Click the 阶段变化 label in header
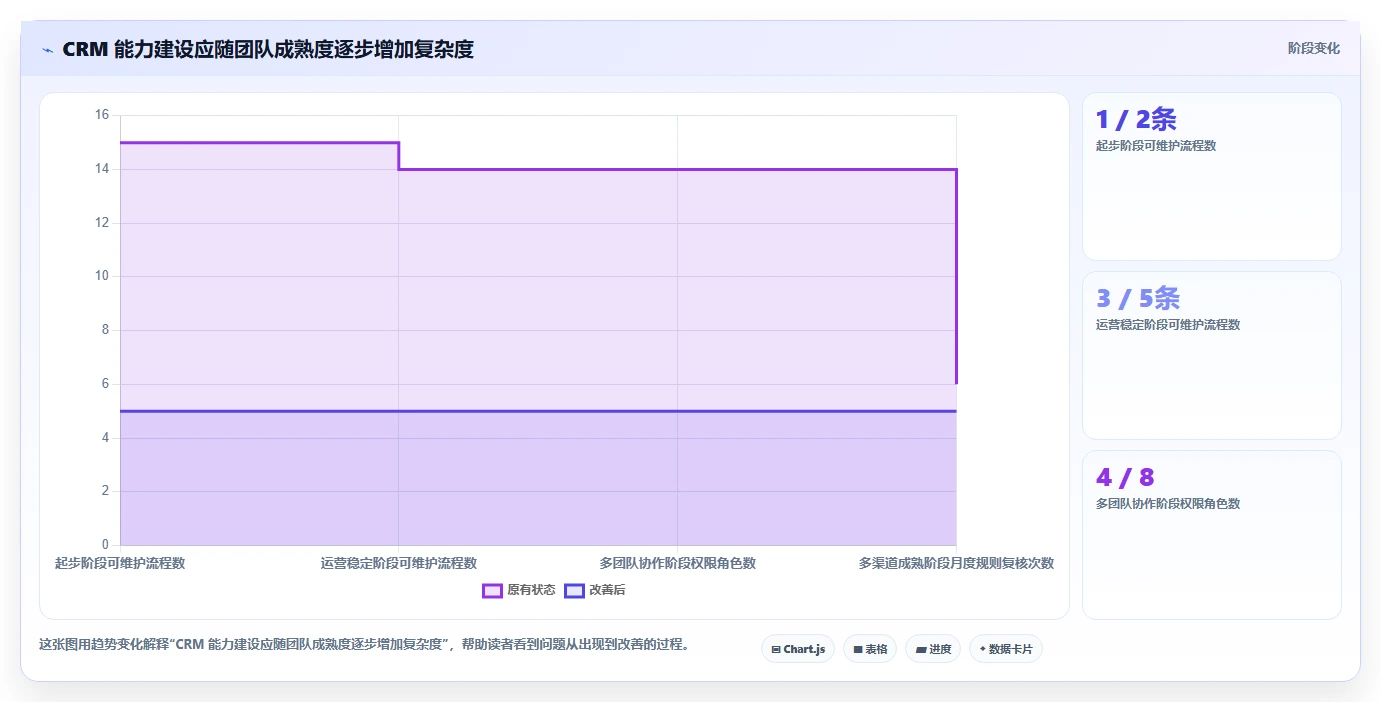 click(x=1314, y=48)
